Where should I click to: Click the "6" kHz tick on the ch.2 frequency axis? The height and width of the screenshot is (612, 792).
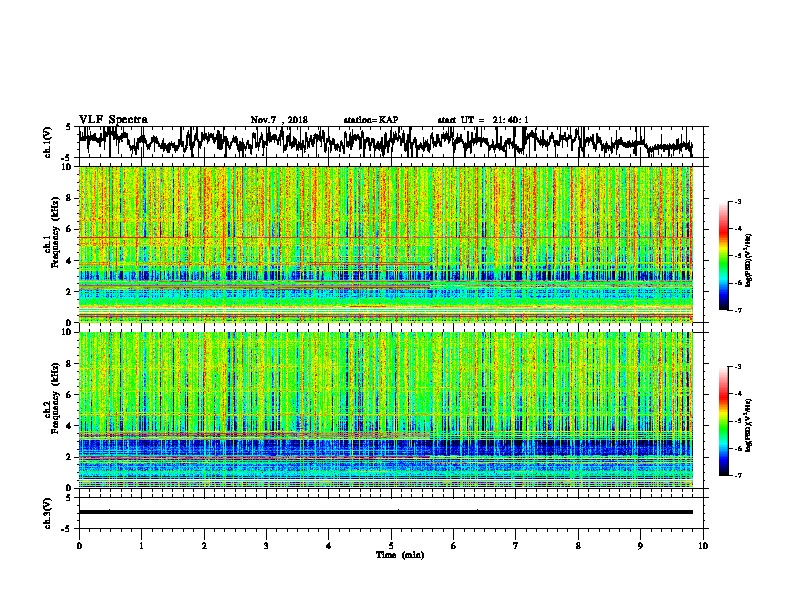(71, 395)
